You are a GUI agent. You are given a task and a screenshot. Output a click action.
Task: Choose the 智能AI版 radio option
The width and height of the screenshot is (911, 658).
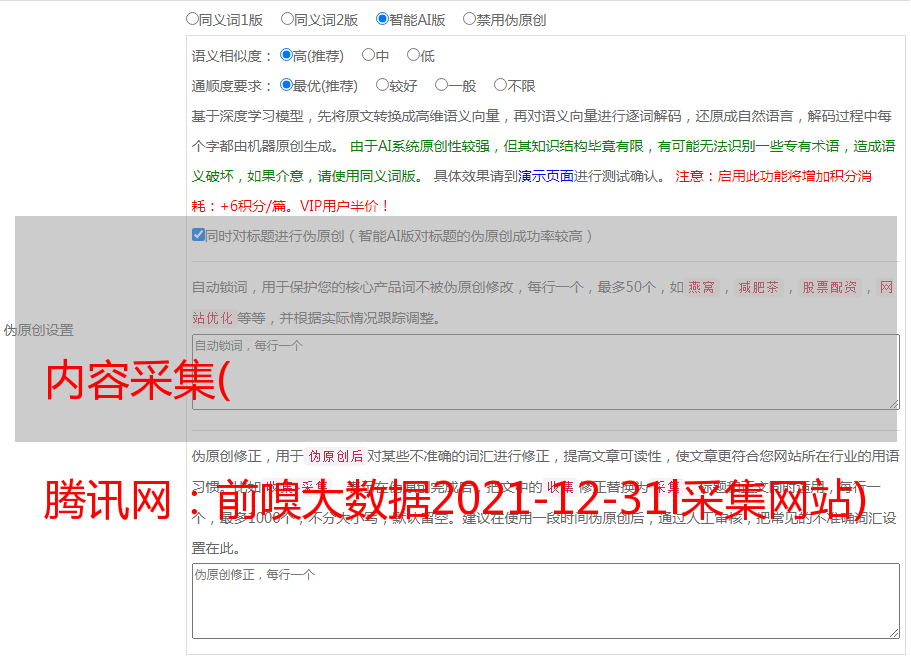point(382,19)
